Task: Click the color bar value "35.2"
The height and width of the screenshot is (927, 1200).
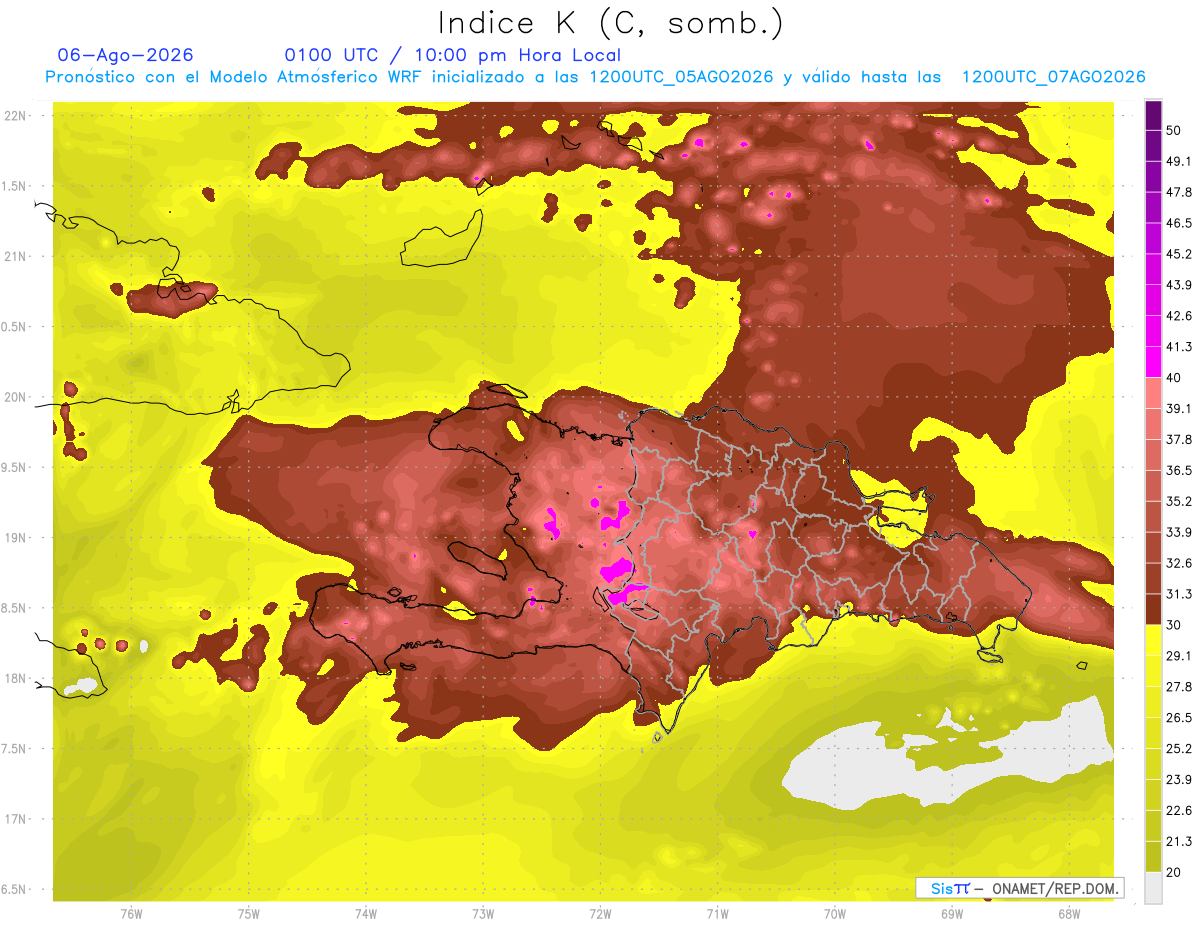Action: point(1178,501)
